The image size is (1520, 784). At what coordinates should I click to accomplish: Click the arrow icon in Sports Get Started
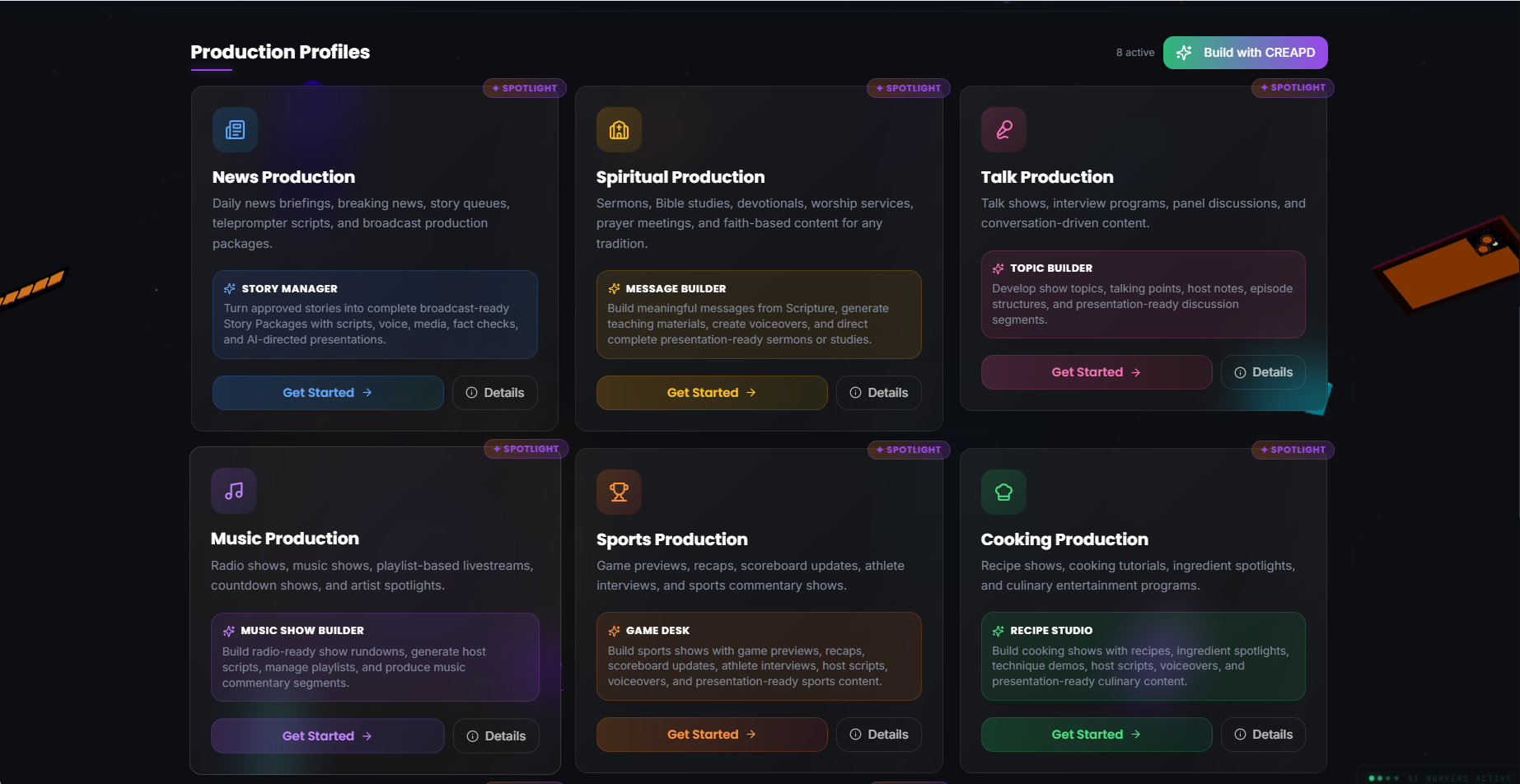pyautogui.click(x=751, y=735)
